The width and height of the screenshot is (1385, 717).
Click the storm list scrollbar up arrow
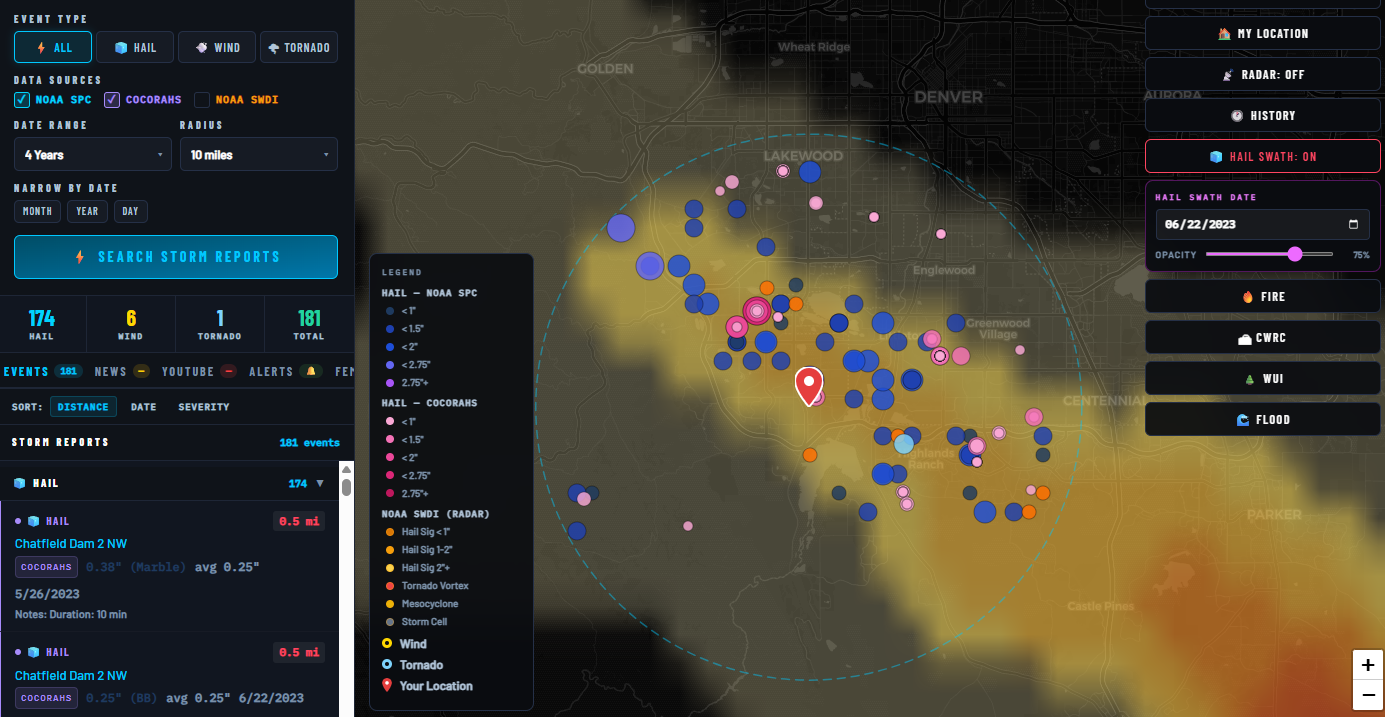pyautogui.click(x=346, y=468)
